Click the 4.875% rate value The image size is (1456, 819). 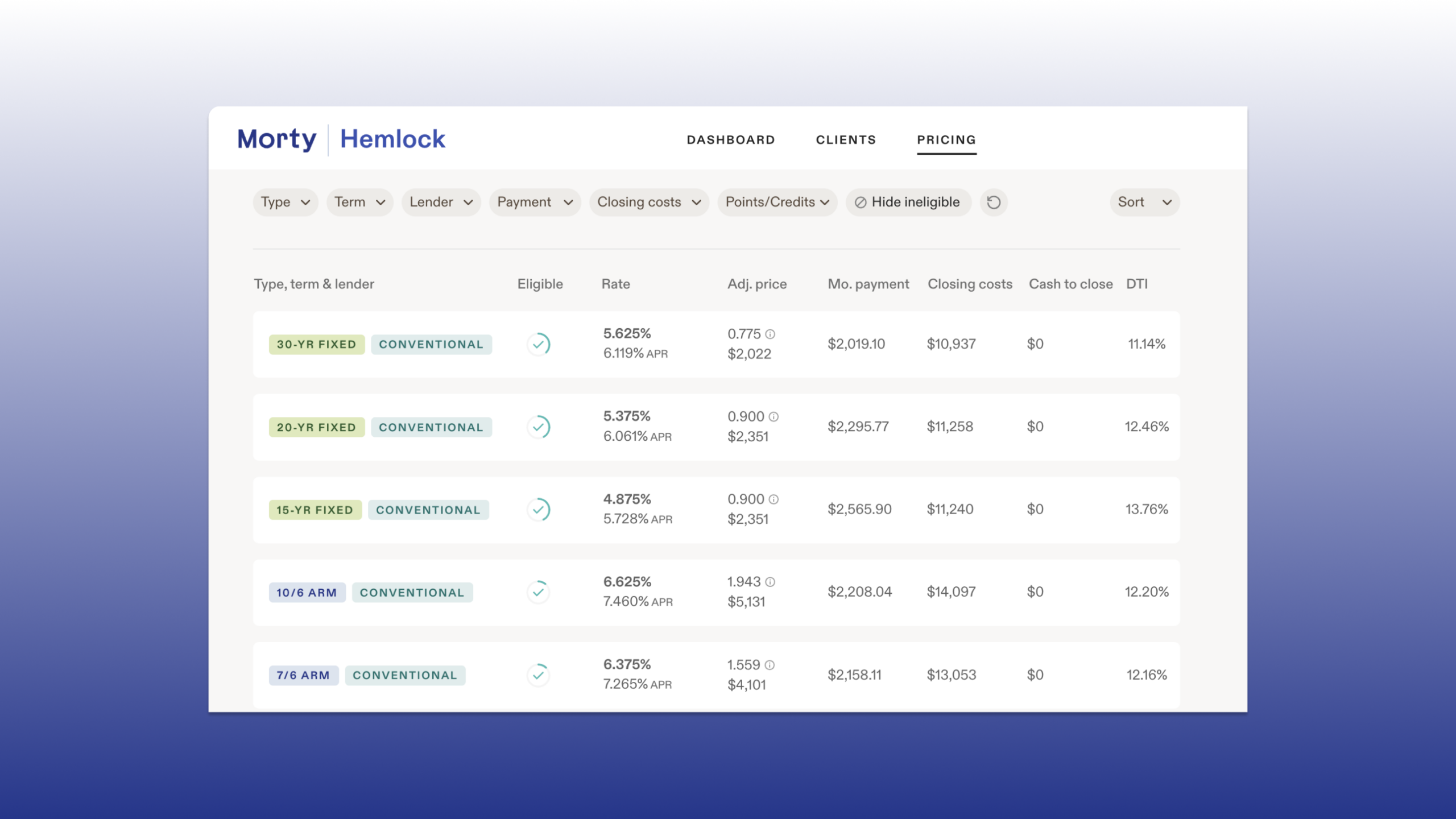[x=627, y=499]
